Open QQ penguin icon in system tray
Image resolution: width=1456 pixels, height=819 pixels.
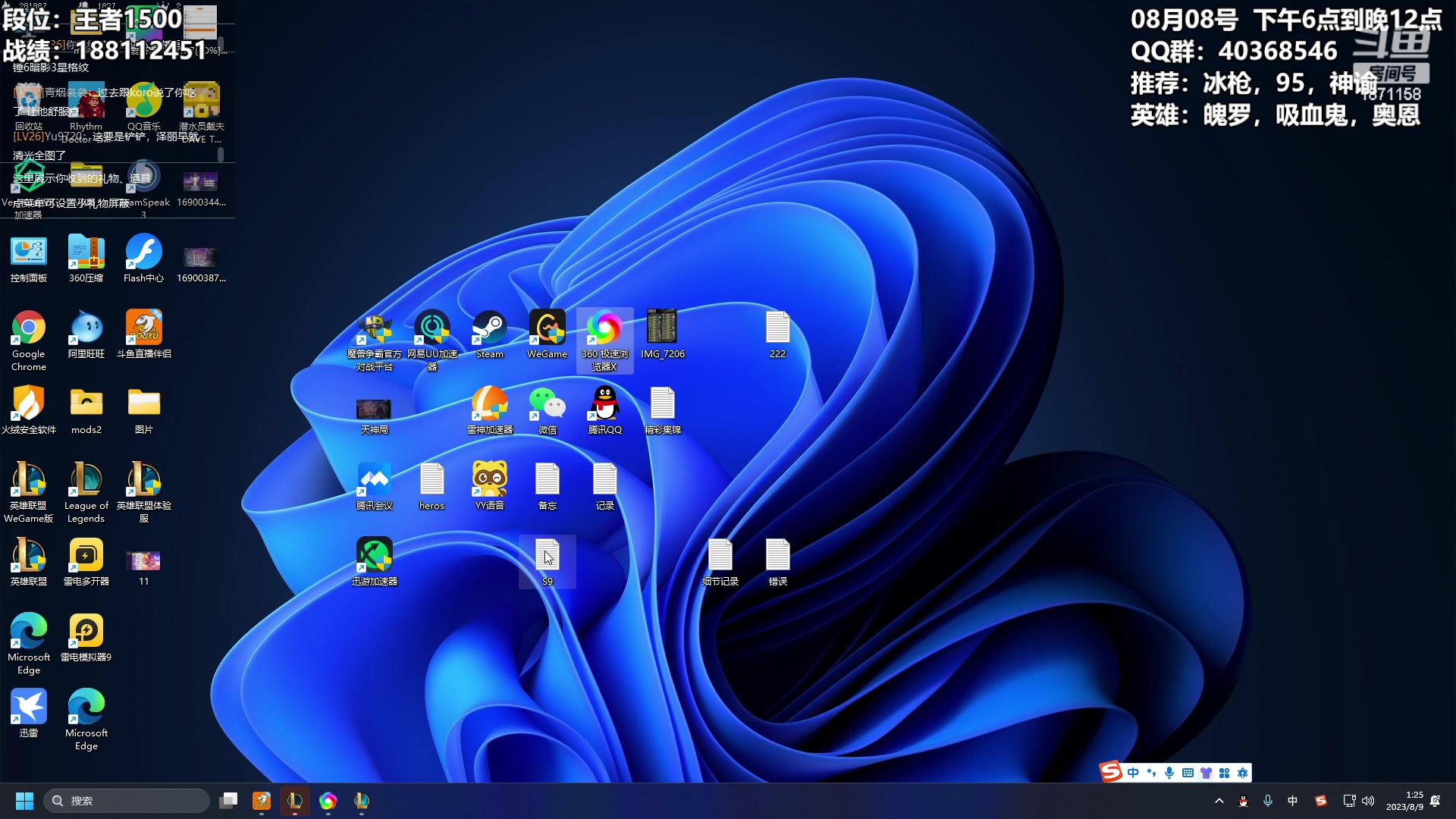(x=1244, y=801)
